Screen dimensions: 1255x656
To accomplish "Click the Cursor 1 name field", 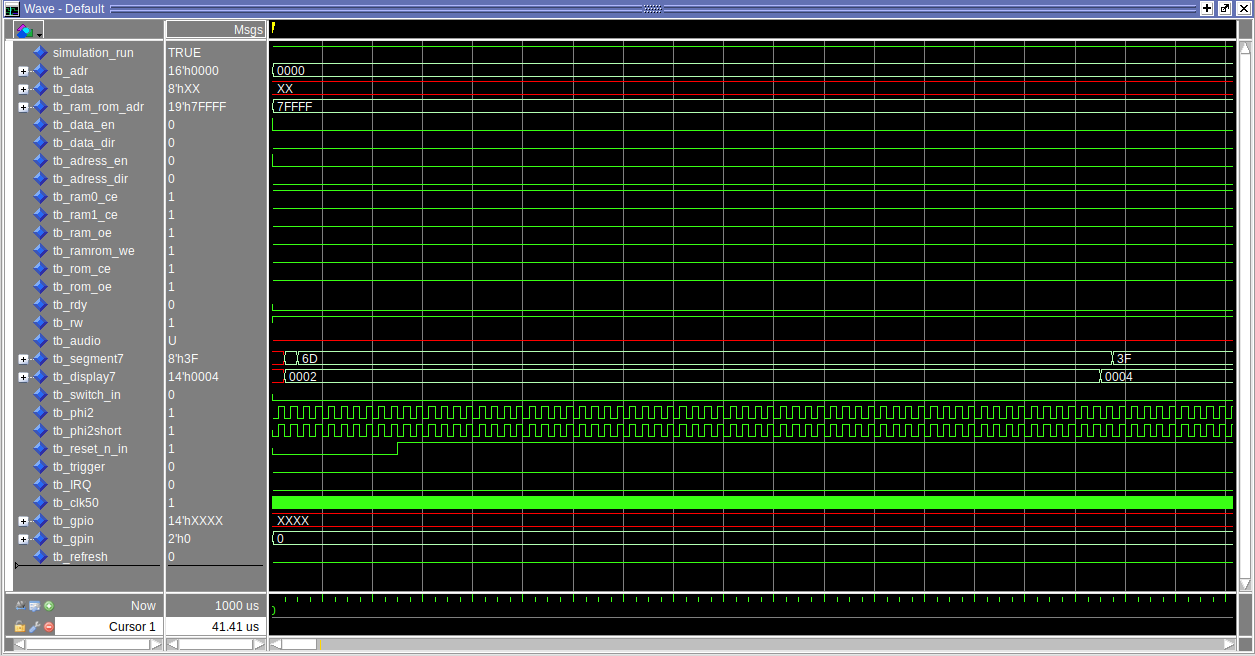I will [108, 627].
